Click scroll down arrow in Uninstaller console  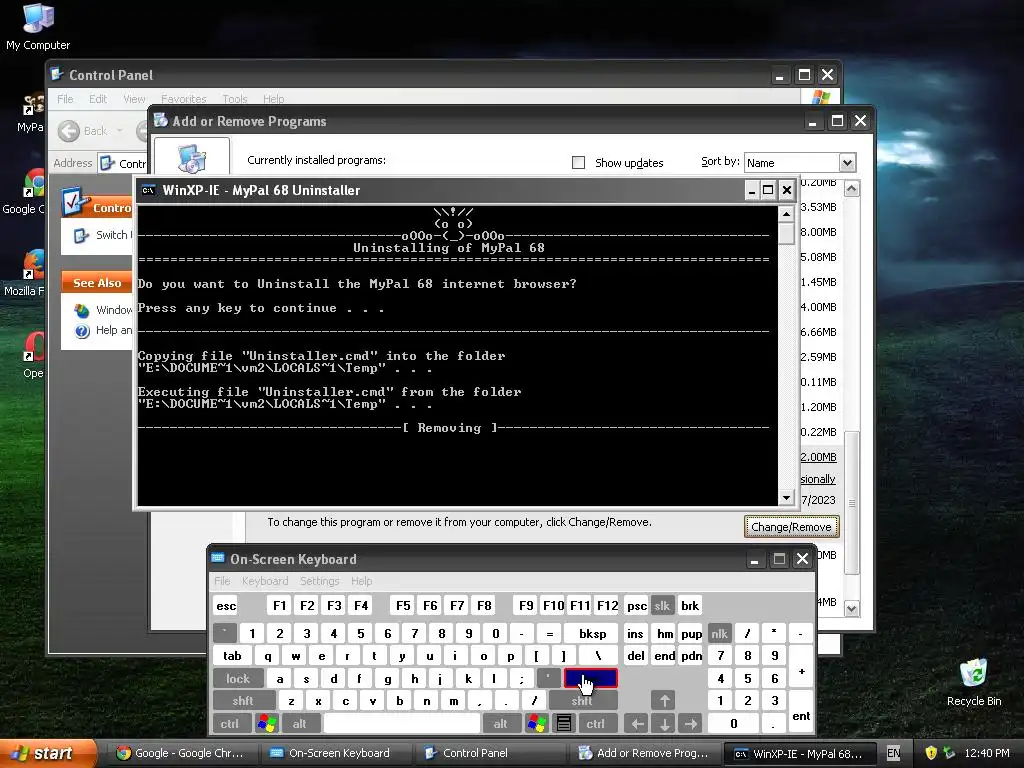(x=786, y=498)
